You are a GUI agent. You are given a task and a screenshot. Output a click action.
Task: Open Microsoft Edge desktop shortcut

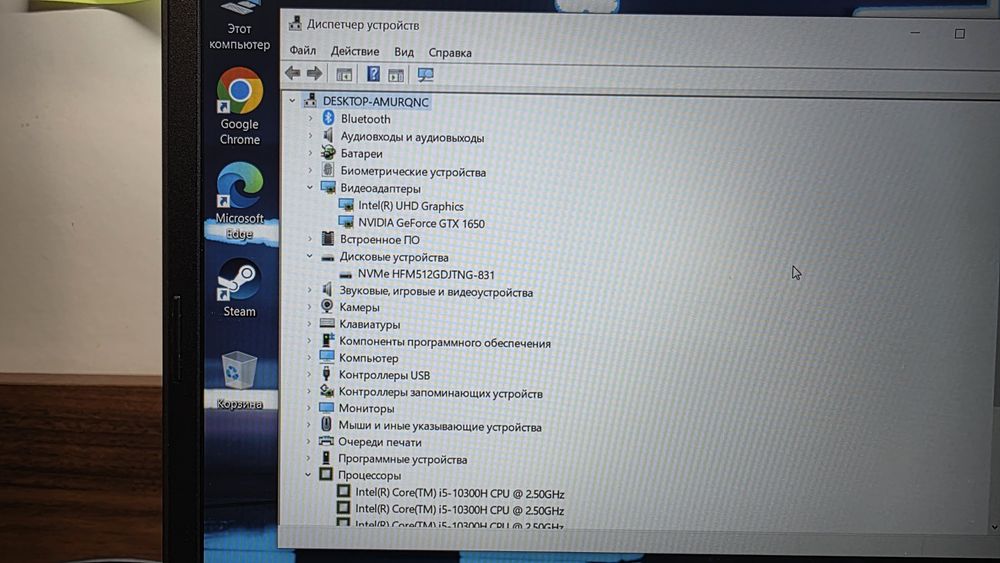tap(240, 201)
